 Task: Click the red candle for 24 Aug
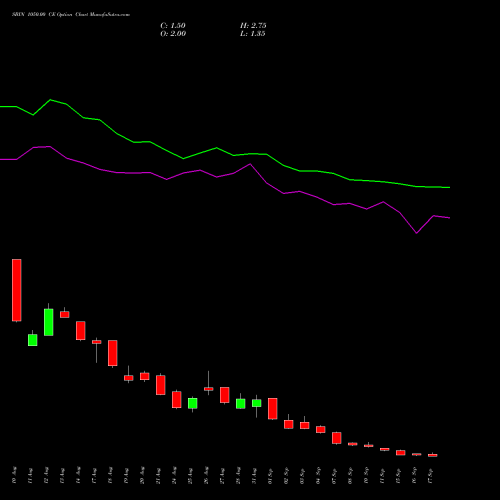(177, 399)
